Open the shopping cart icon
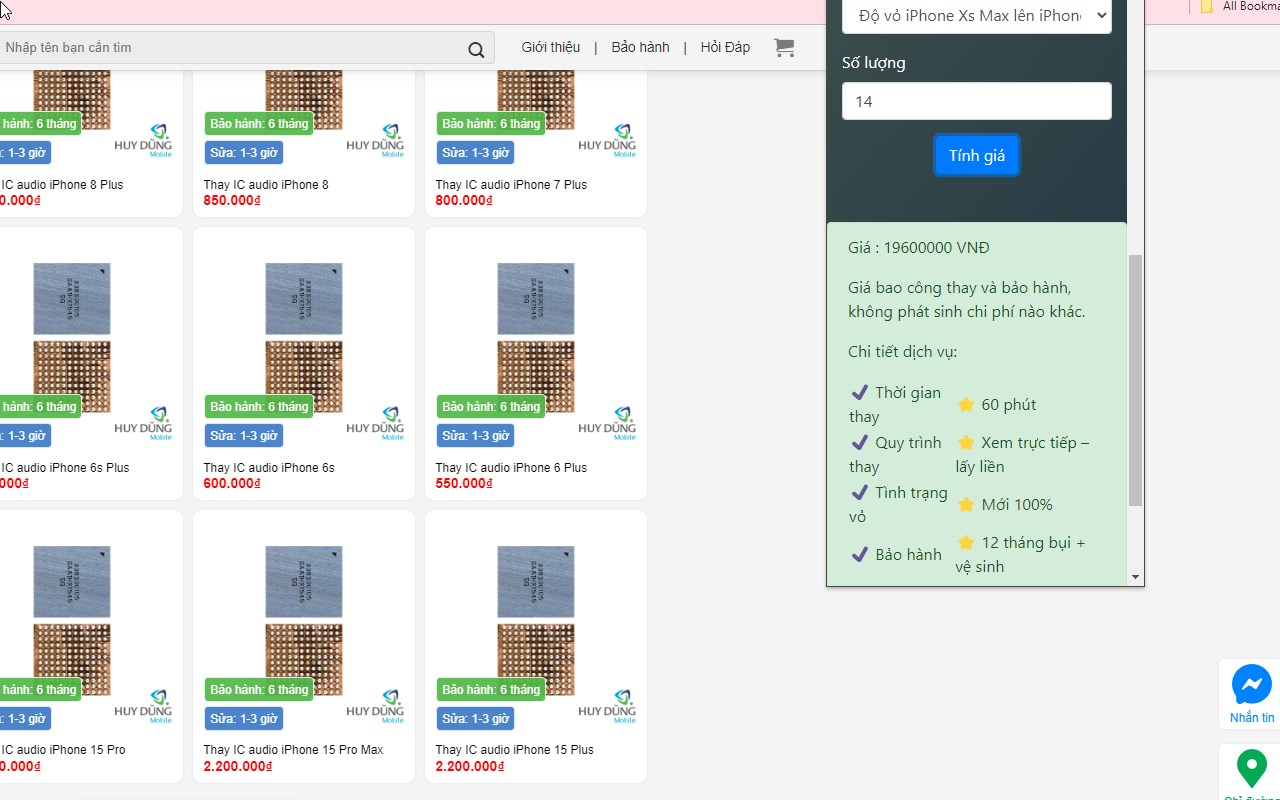 click(x=784, y=47)
